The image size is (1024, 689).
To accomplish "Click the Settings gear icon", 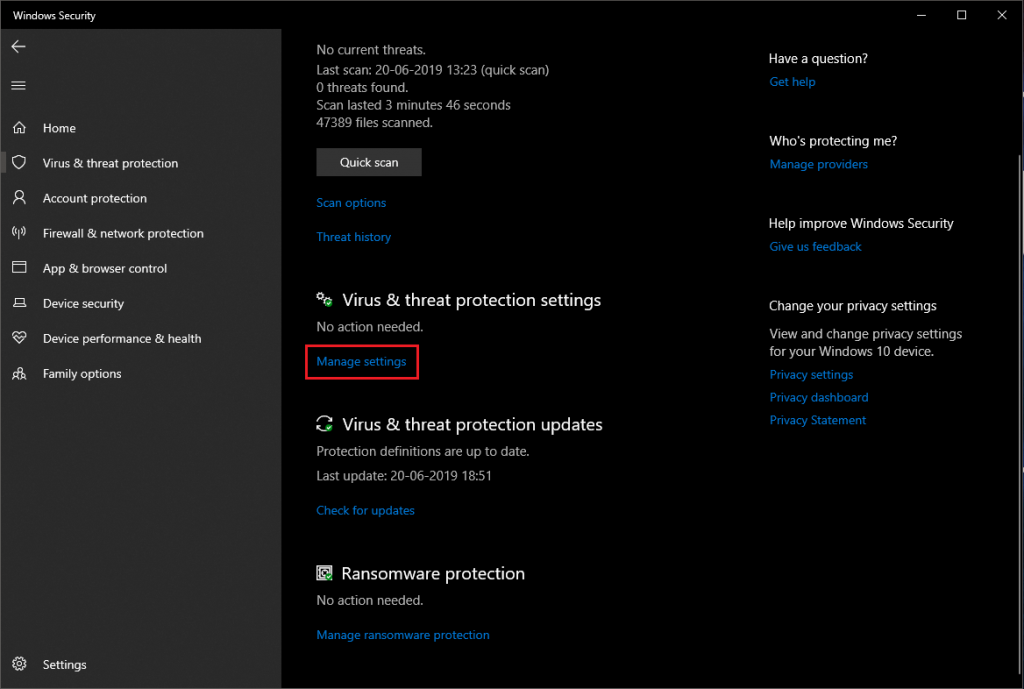I will [x=20, y=664].
